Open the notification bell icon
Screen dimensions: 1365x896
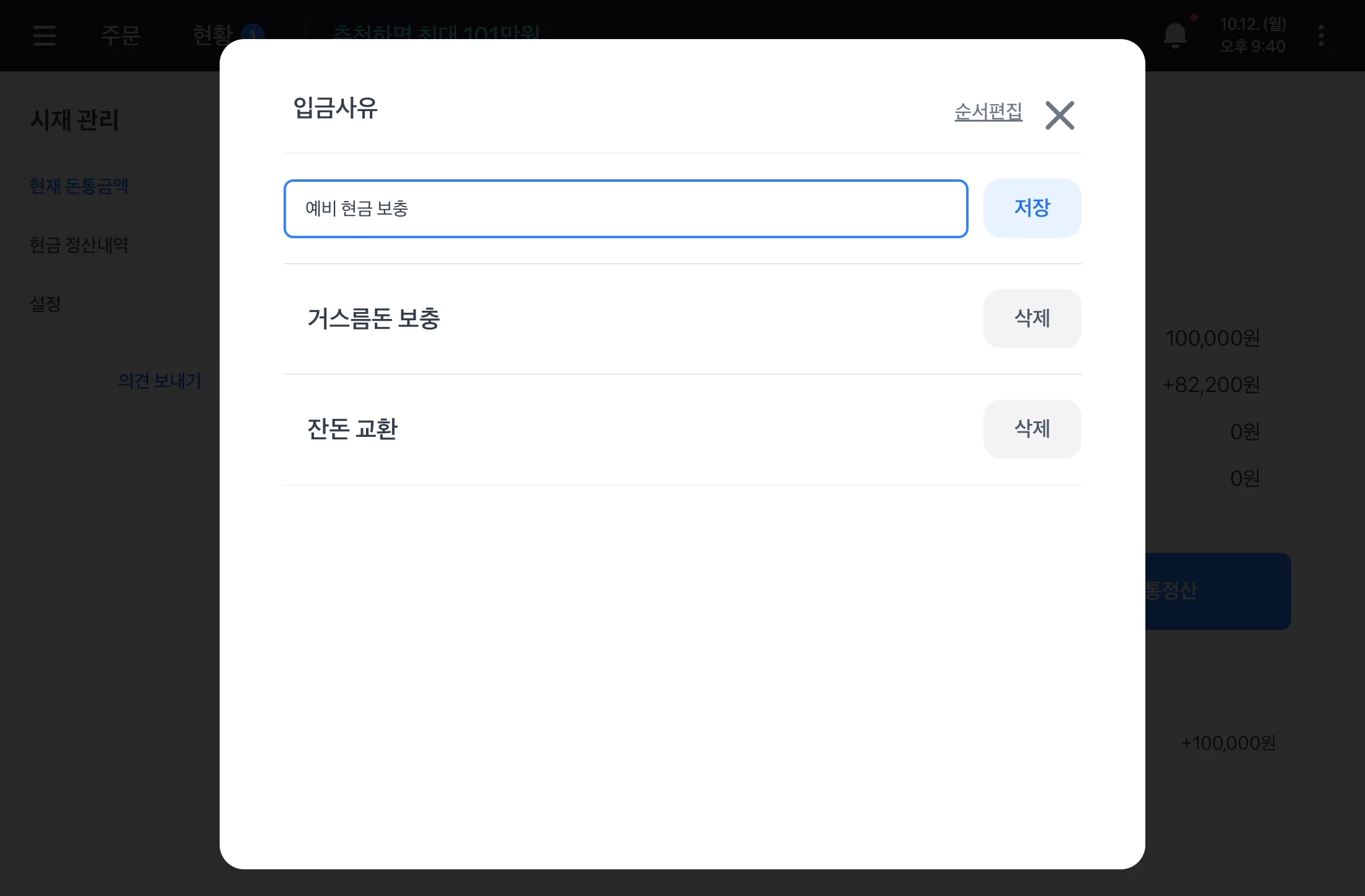tap(1175, 35)
